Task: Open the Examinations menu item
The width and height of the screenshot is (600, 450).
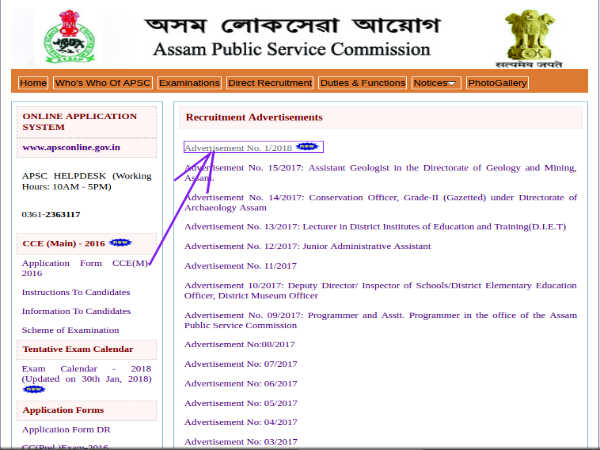Action: click(x=189, y=83)
